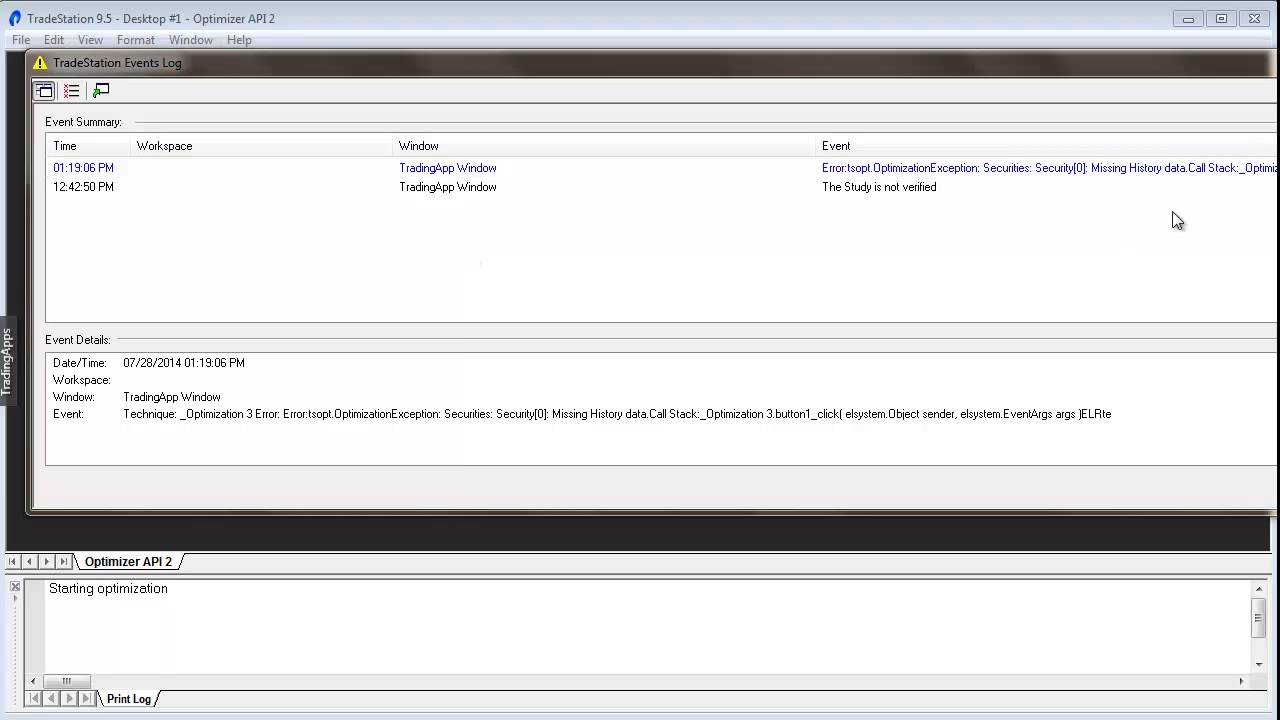Click the print log scroll down arrow
The image size is (1280, 720).
[x=1258, y=664]
